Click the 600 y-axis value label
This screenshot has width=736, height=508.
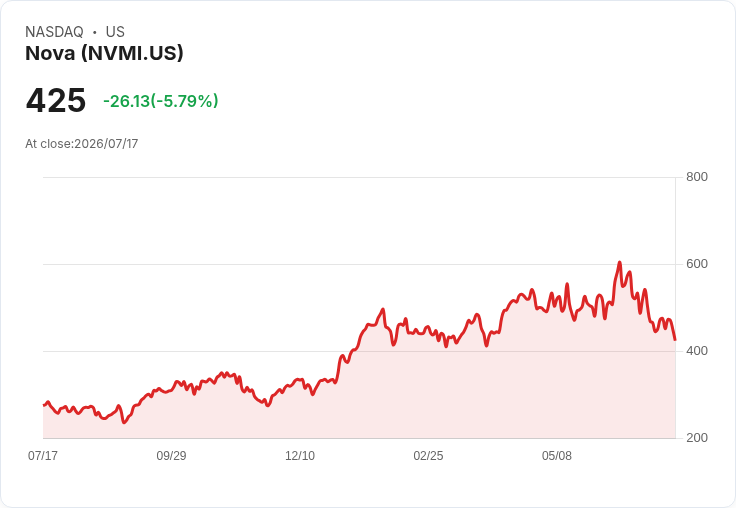(x=697, y=264)
